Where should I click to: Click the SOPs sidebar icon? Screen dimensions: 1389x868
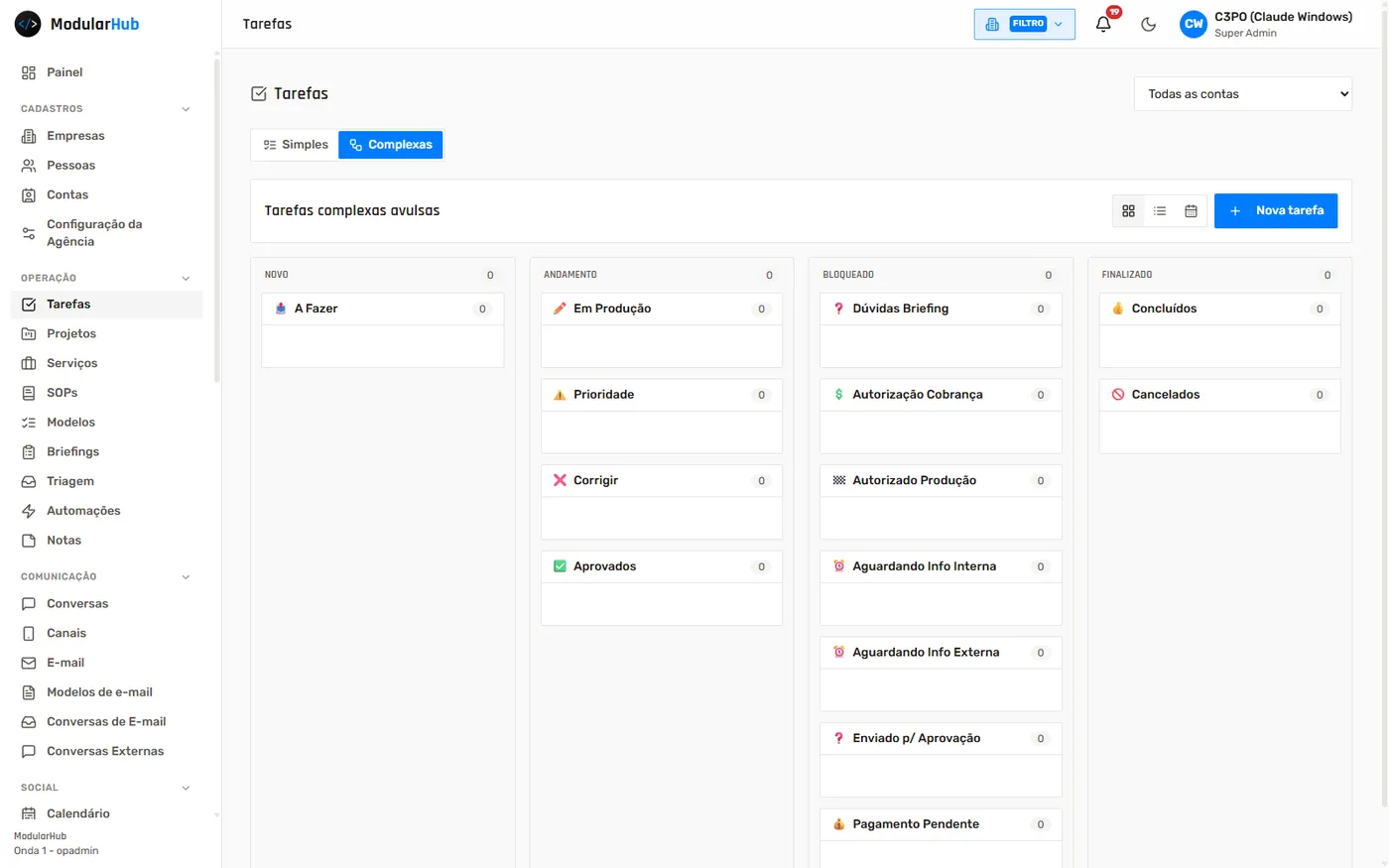click(29, 393)
